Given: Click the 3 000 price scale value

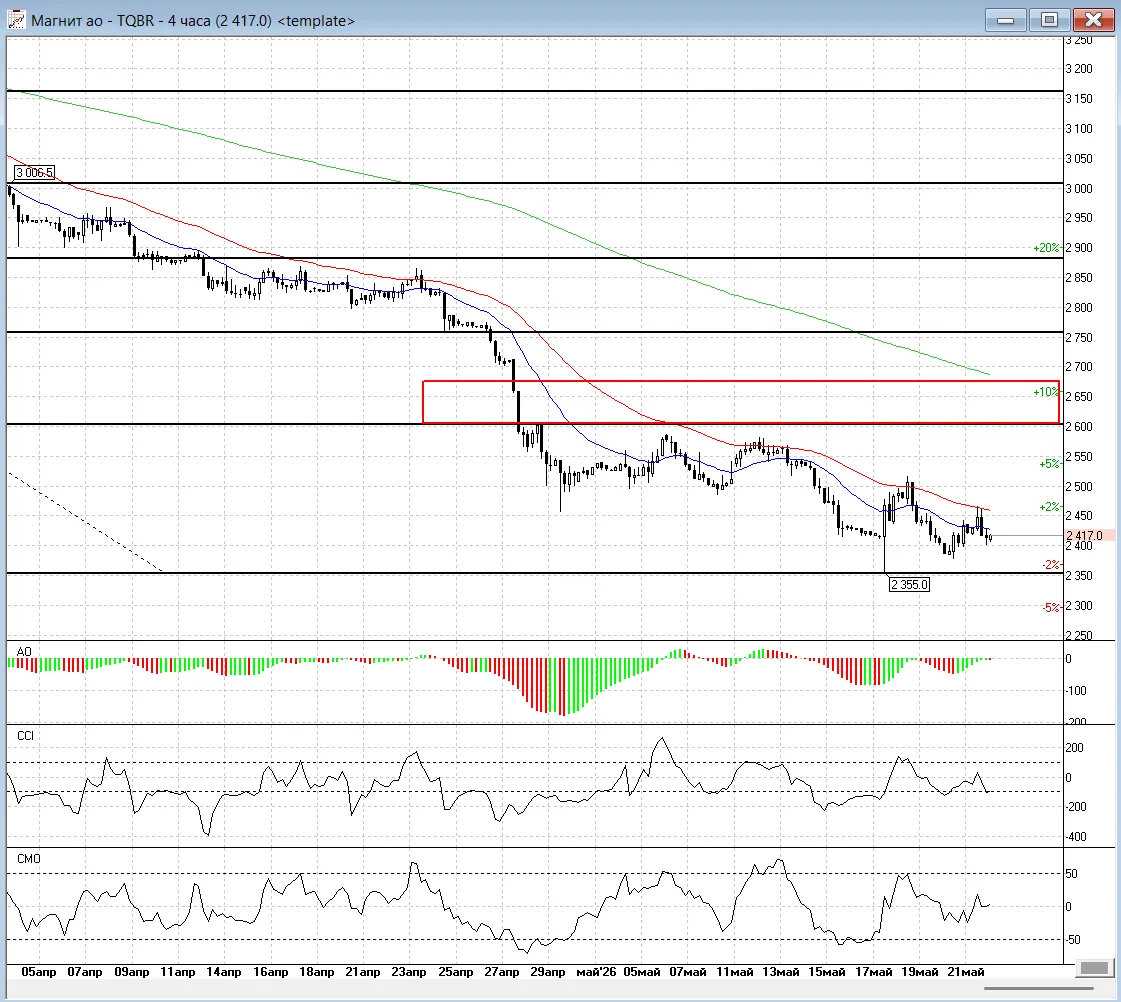Looking at the screenshot, I should [1079, 189].
